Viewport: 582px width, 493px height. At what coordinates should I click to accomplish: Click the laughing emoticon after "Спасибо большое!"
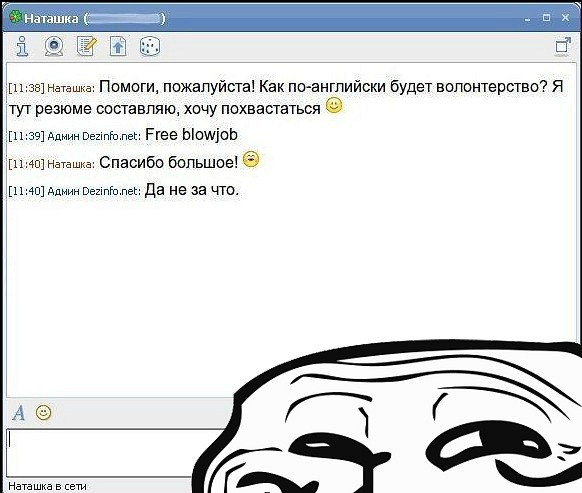[251, 159]
